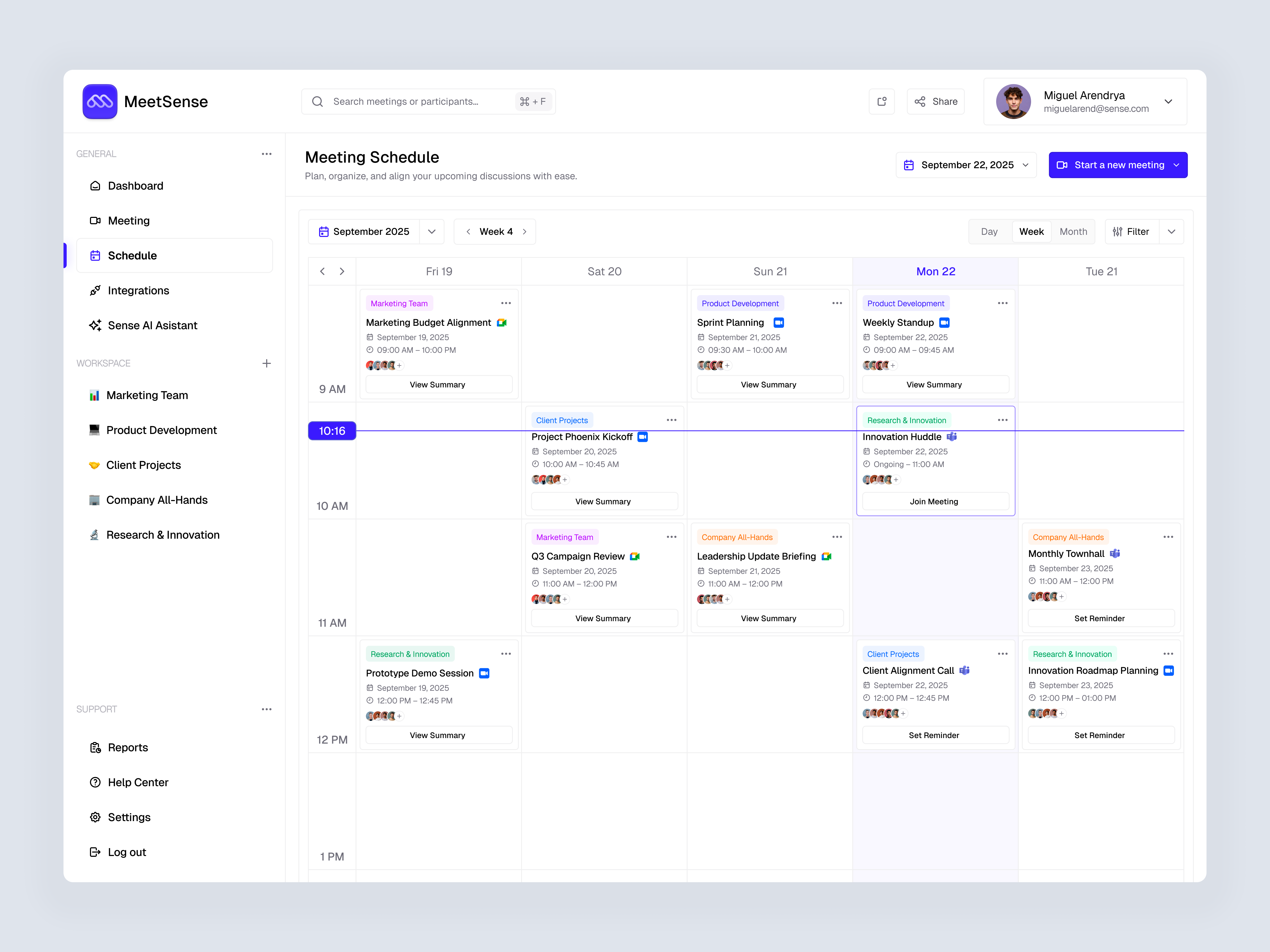Open the Integrations section via its icon
1270x952 pixels.
pyautogui.click(x=95, y=290)
